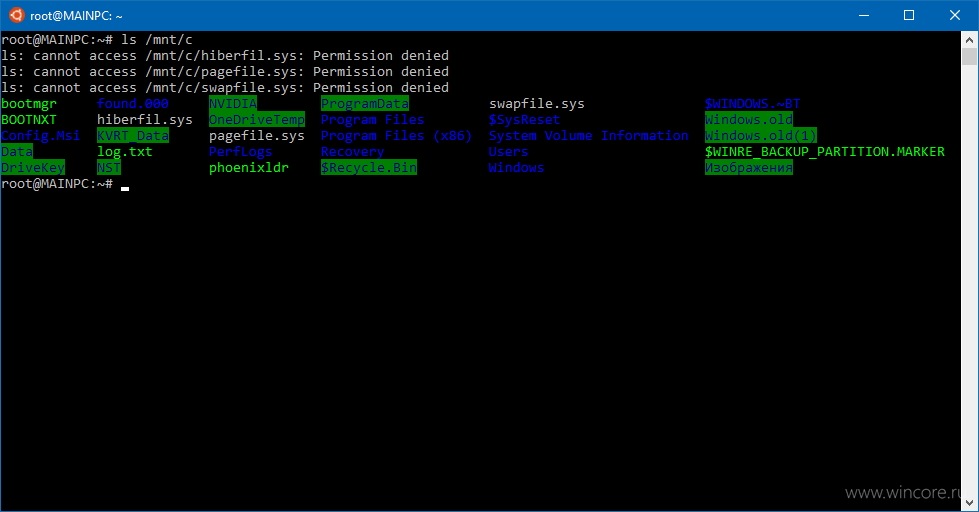
Task: Click the Ubuntu icon in title bar
Action: pos(16,15)
